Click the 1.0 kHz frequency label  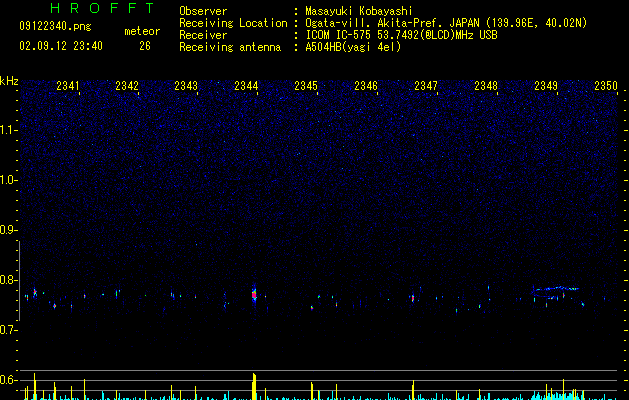9,180
